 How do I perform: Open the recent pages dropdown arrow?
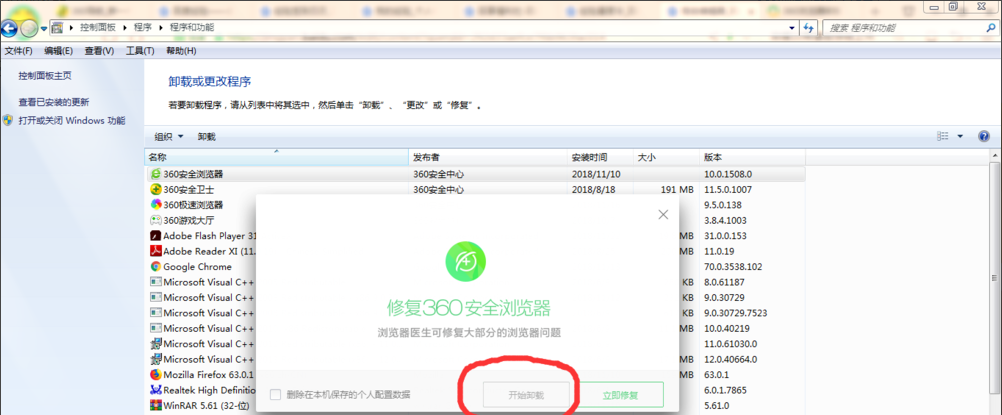tap(44, 28)
